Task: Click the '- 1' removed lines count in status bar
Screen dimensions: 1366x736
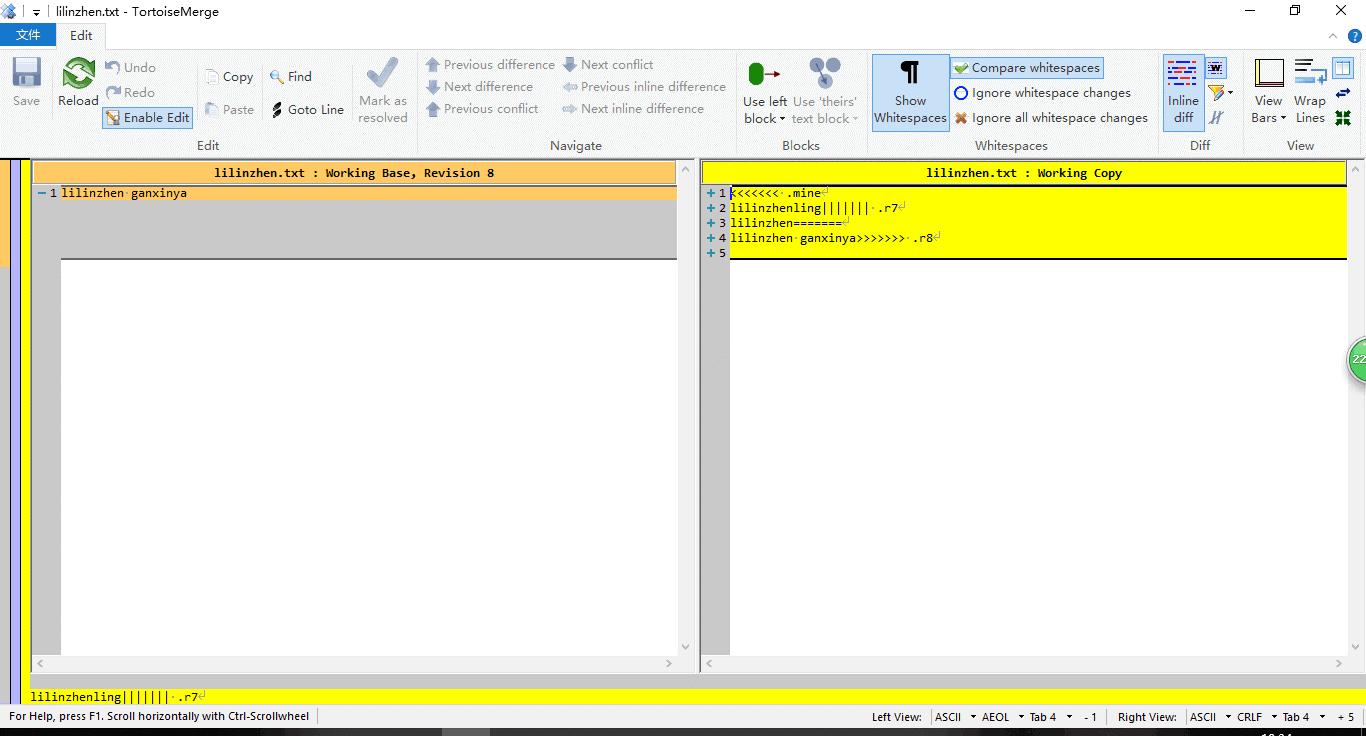Action: coord(1090,717)
